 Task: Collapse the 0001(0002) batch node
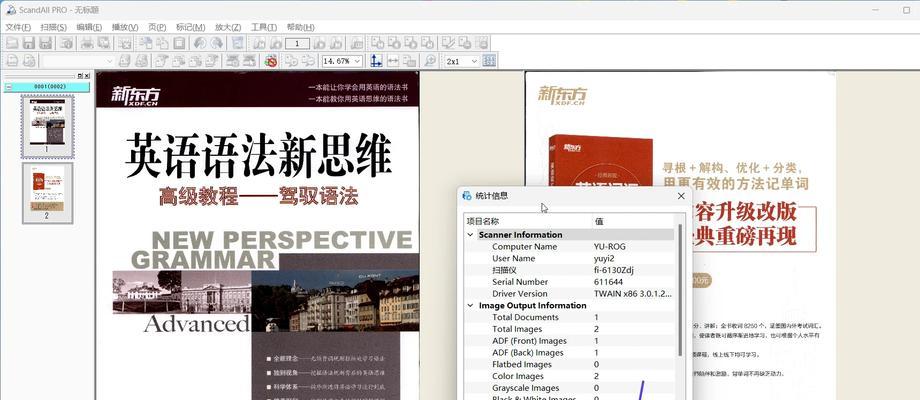[8, 86]
